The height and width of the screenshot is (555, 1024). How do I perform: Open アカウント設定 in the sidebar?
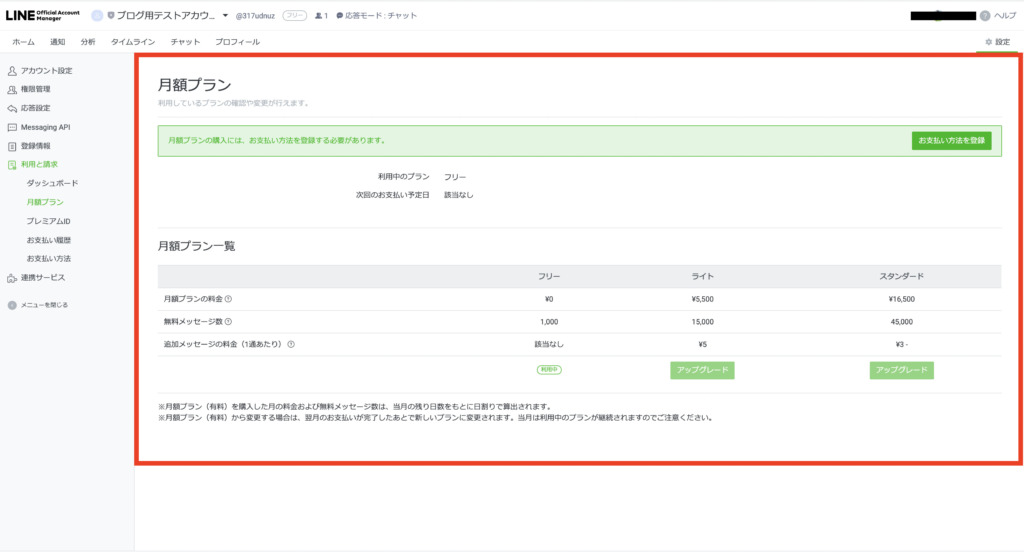click(46, 71)
